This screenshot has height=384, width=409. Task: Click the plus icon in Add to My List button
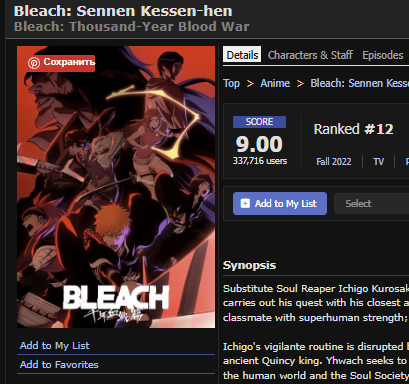pyautogui.click(x=245, y=203)
